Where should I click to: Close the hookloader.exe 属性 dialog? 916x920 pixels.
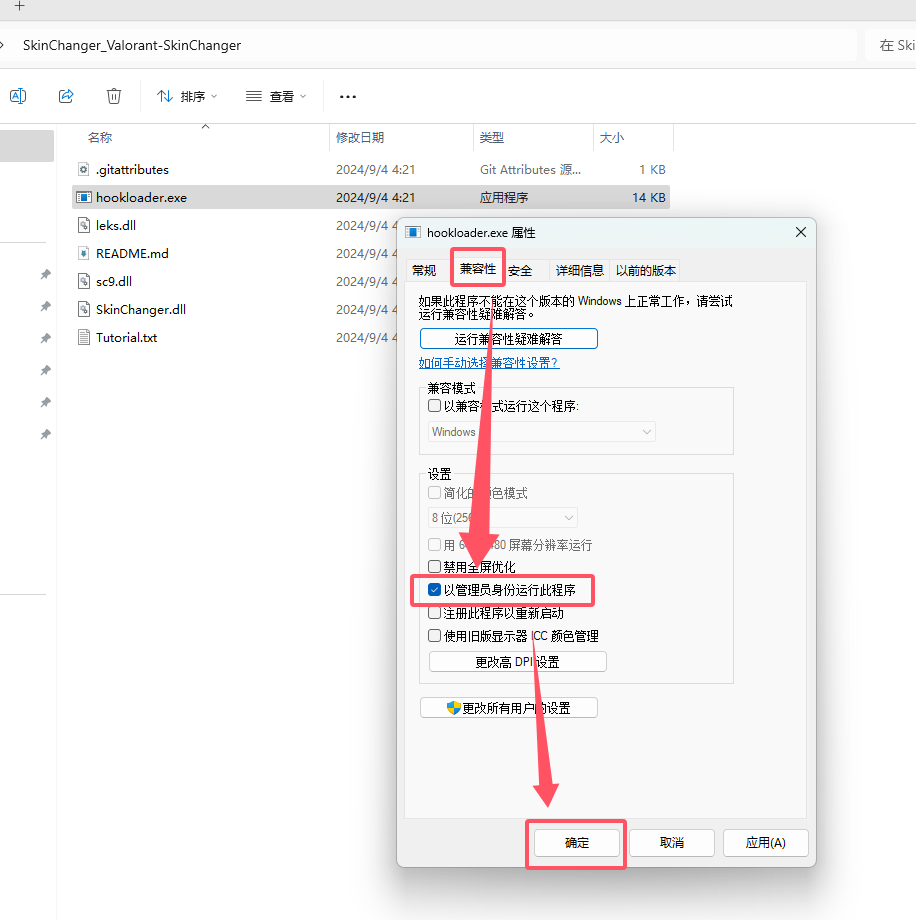tap(801, 232)
